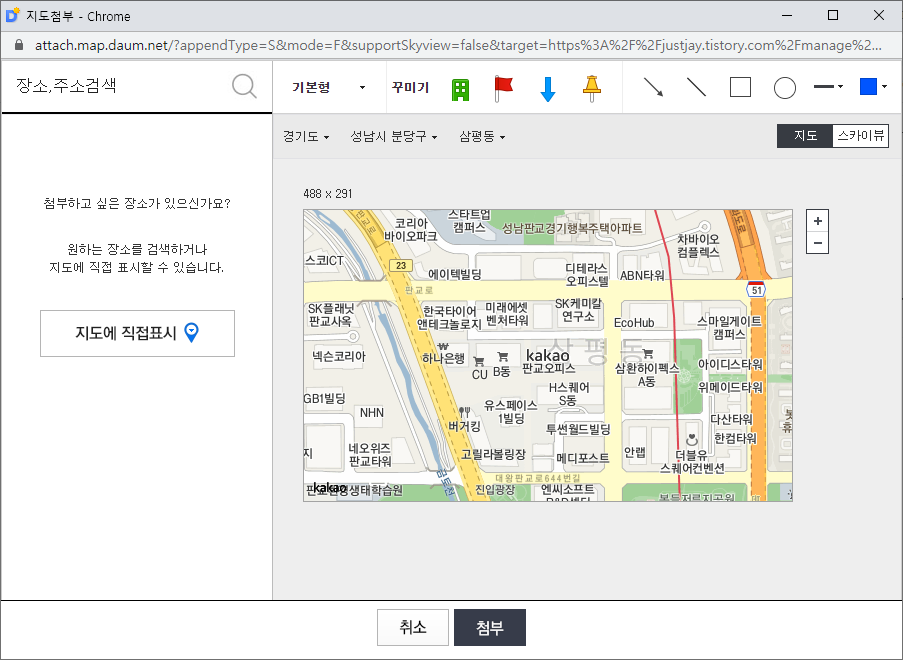Click the 꾸미기 label
The image size is (903, 660).
[x=410, y=88]
